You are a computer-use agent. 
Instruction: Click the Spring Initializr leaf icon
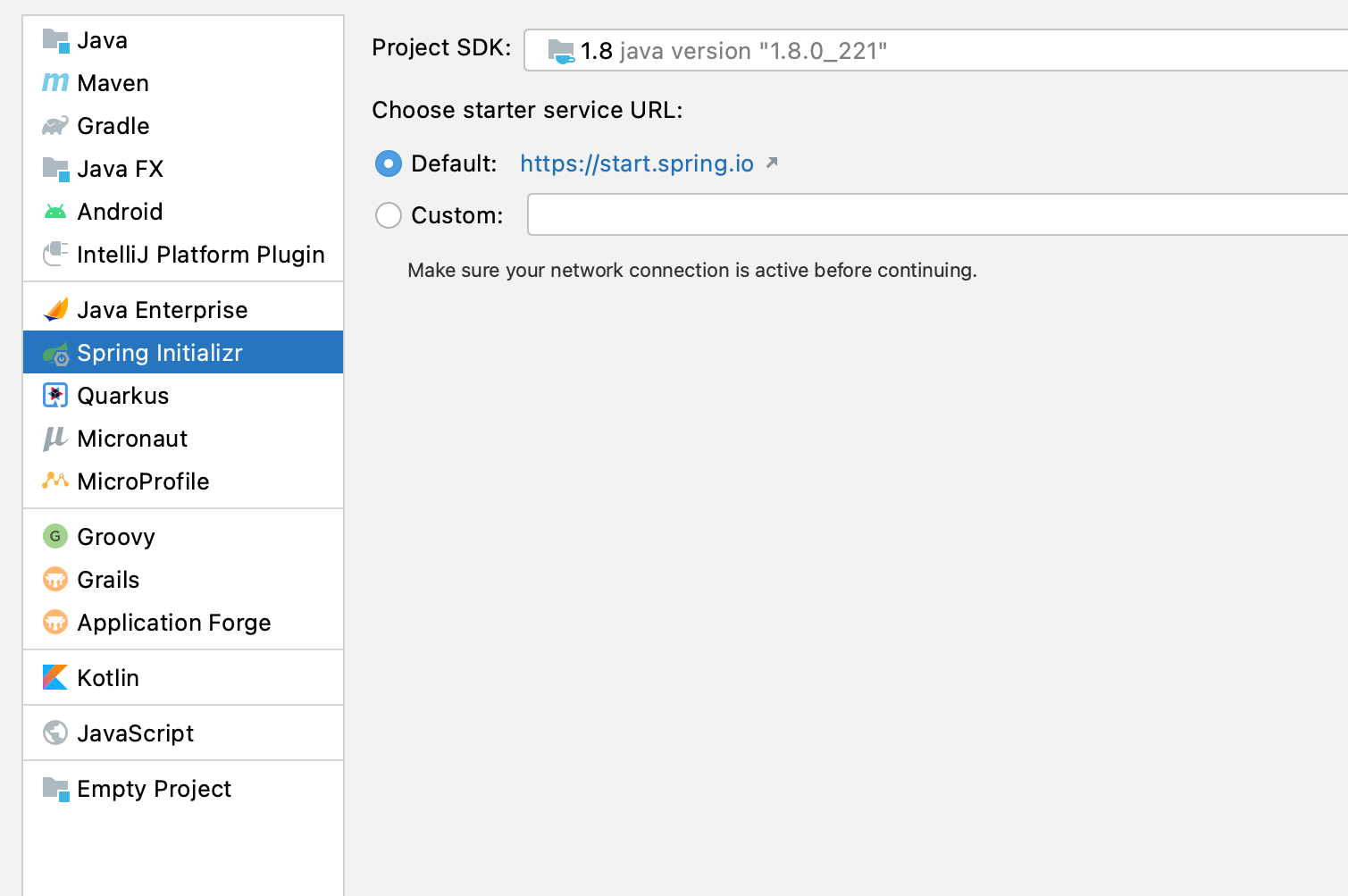55,354
